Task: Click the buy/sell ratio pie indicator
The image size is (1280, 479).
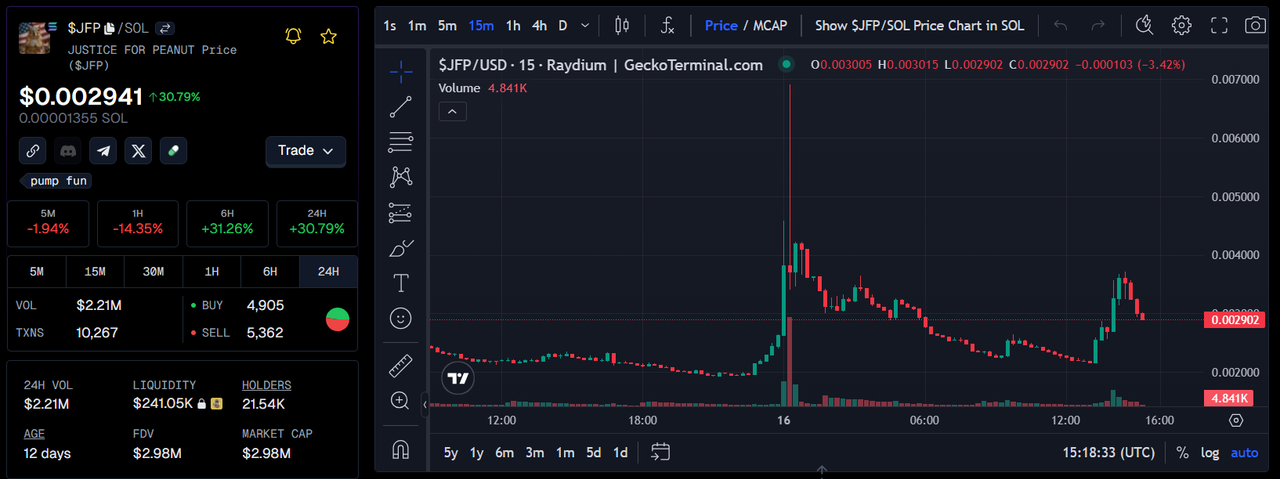Action: (338, 320)
